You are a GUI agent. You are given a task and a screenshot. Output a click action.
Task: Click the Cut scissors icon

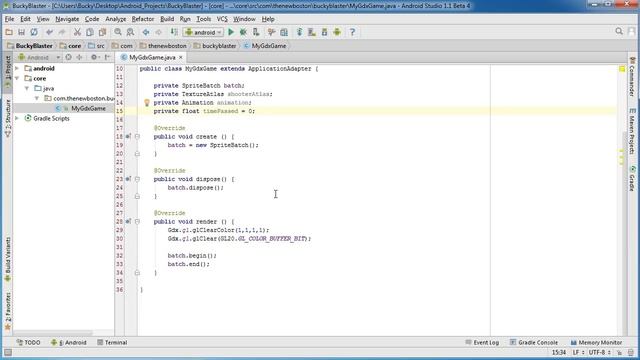pos(77,32)
